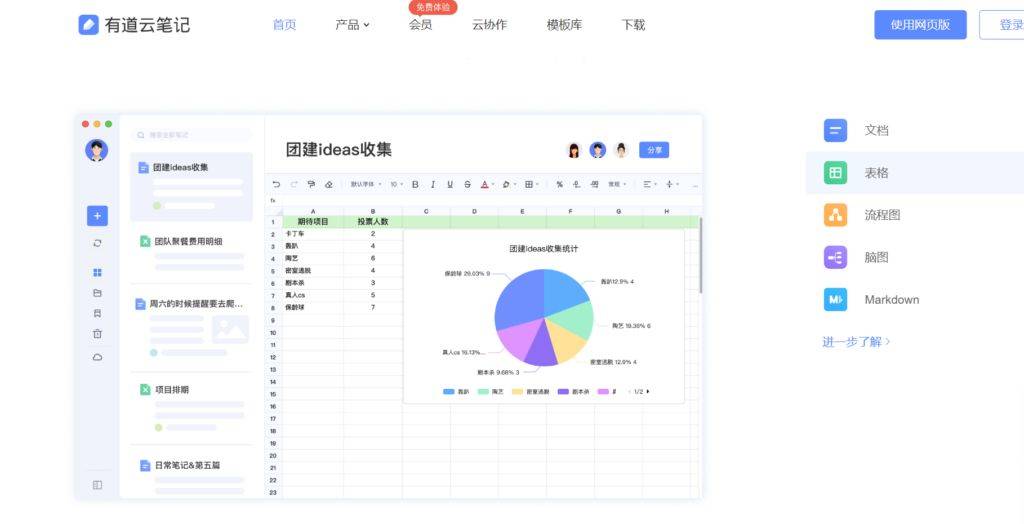Click the four-square grid icon in sidebar

tap(97, 272)
